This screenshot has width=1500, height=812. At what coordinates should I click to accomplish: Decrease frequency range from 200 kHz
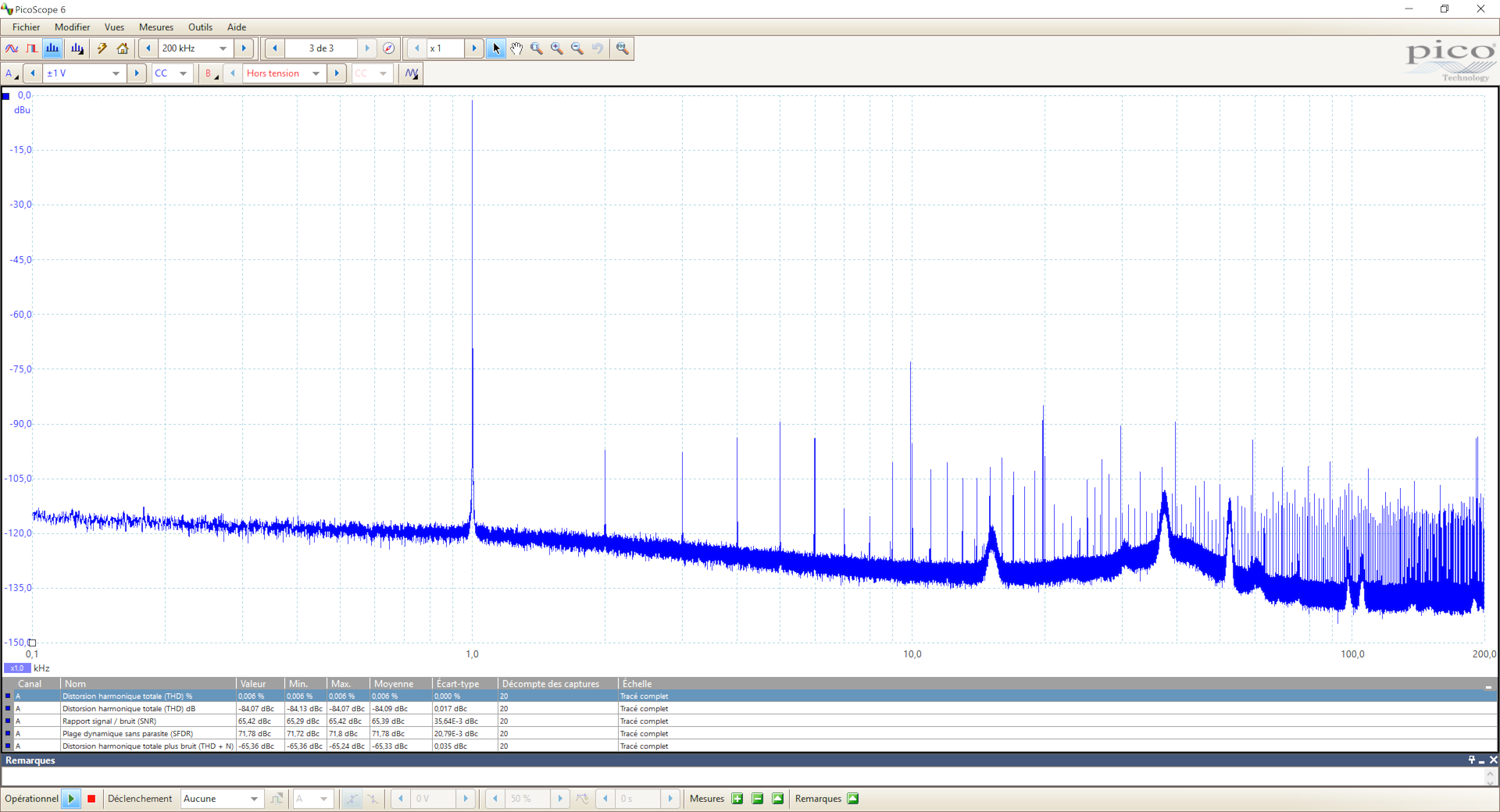pos(148,48)
